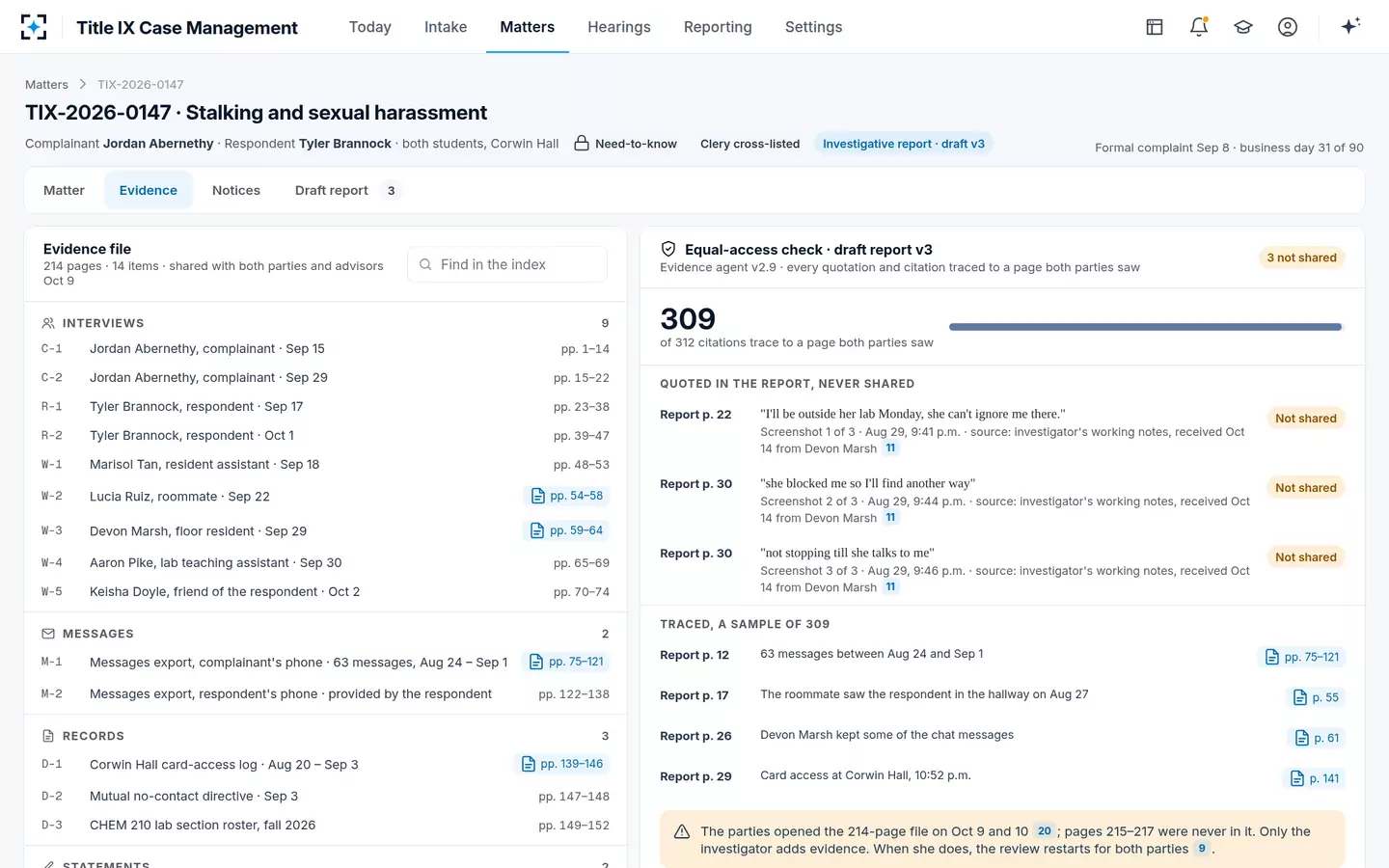Open footnote 9 in the notice banner
Screen dimensions: 1389x868
click(1202, 849)
